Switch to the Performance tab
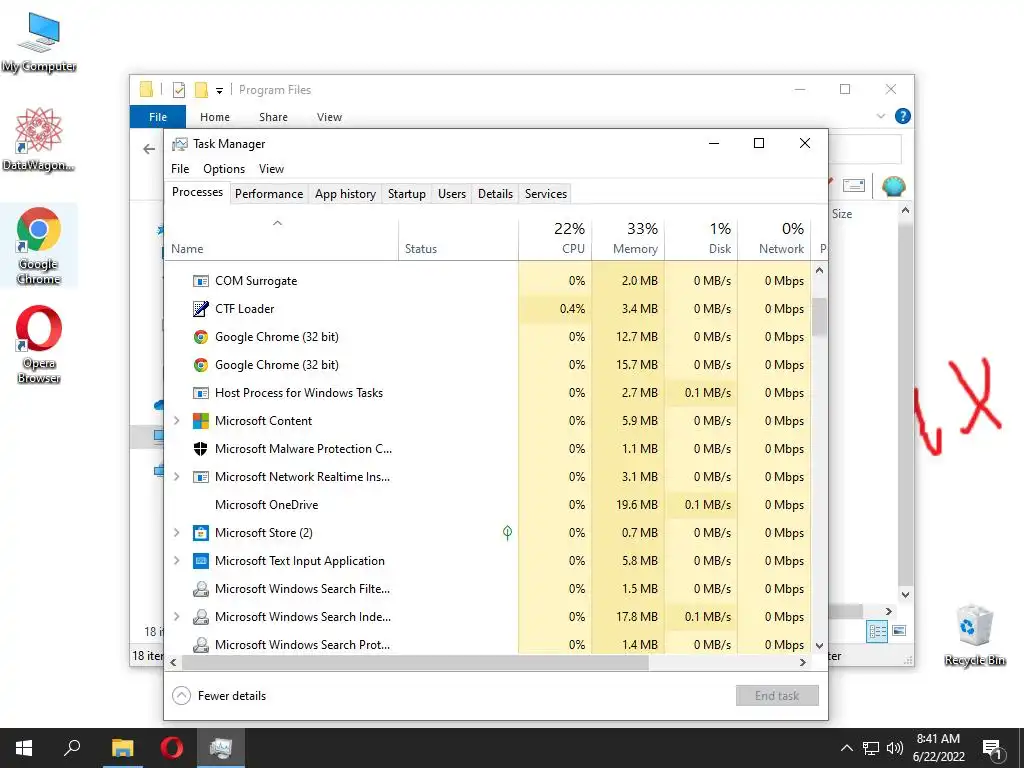Image resolution: width=1024 pixels, height=768 pixels. 269,194
